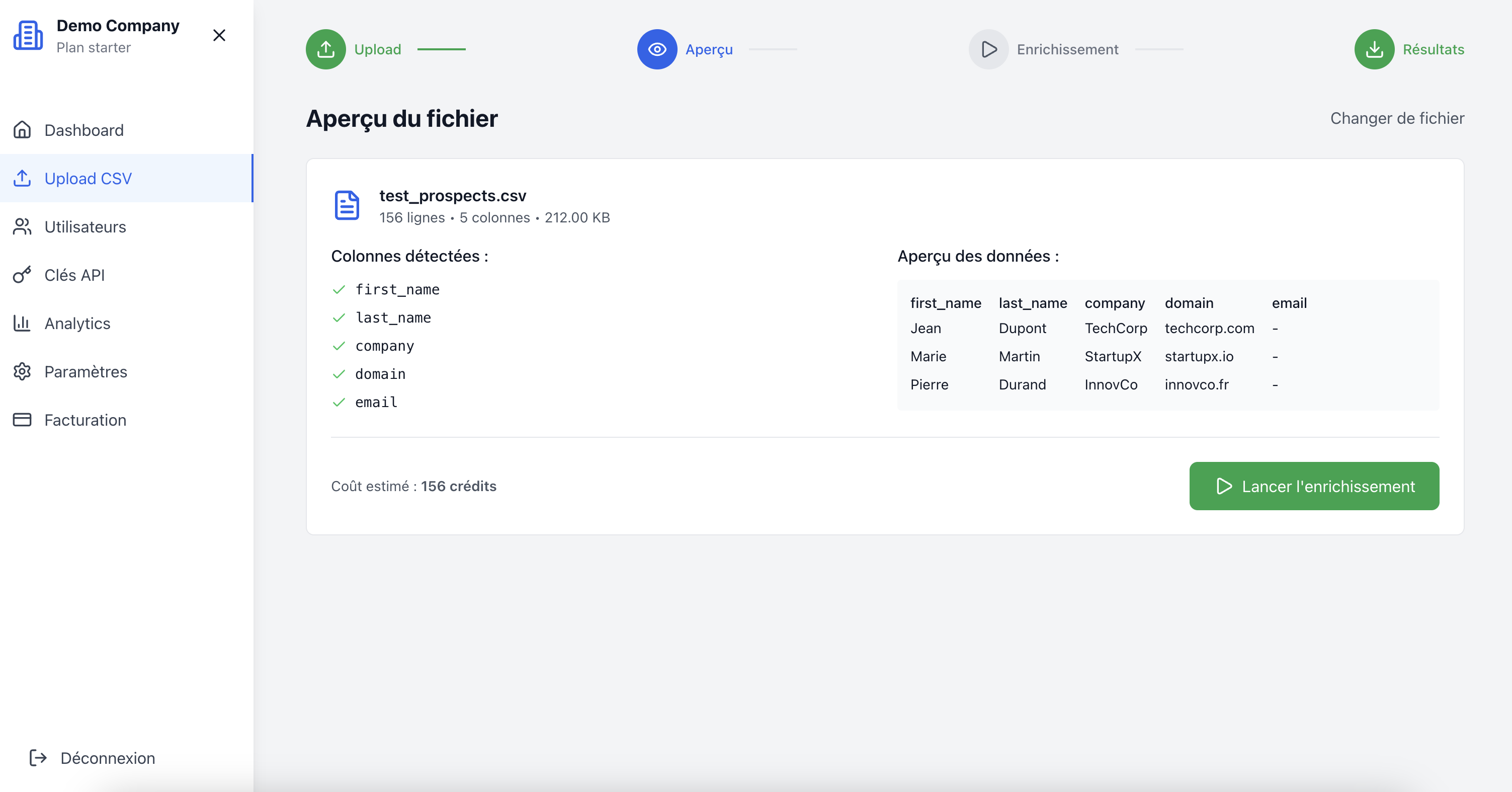
Task: Launch enrichment with the Lancer l'enrichissement button
Action: tap(1314, 486)
